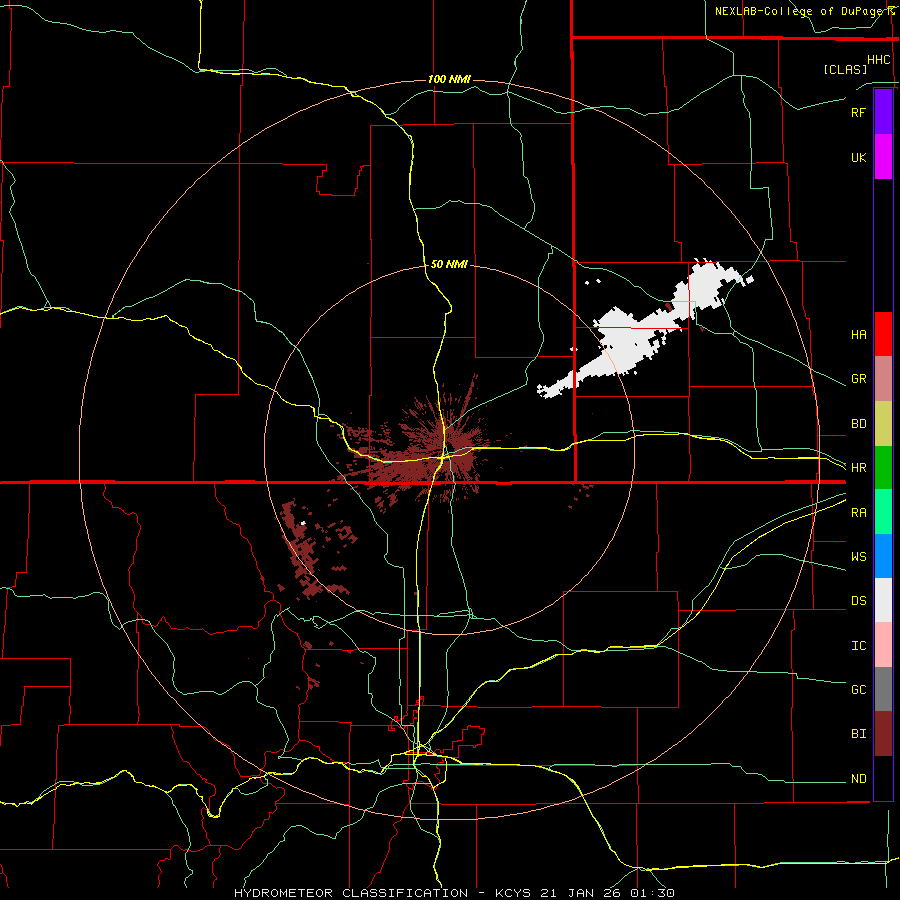Viewport: 900px width, 900px height.
Task: Click the HR legend label
Action: (x=858, y=468)
